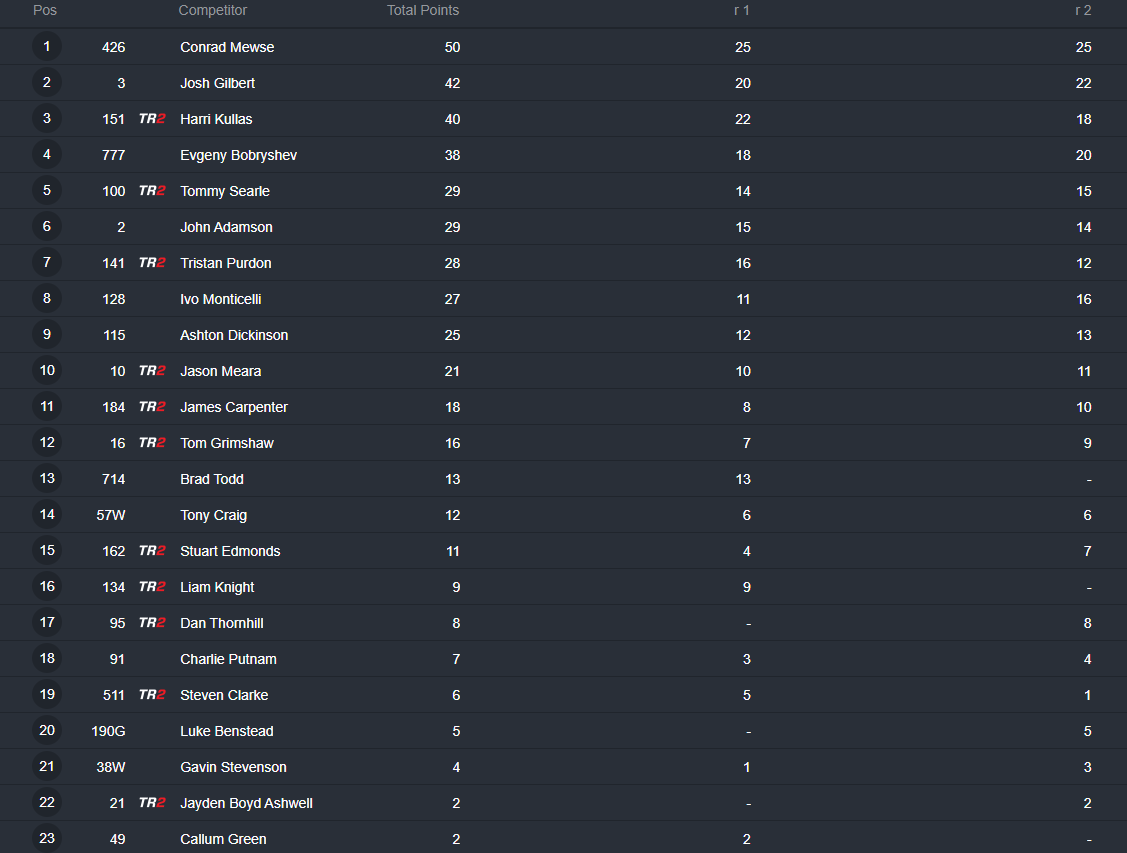
Task: Click the Pos column header
Action: (x=45, y=10)
